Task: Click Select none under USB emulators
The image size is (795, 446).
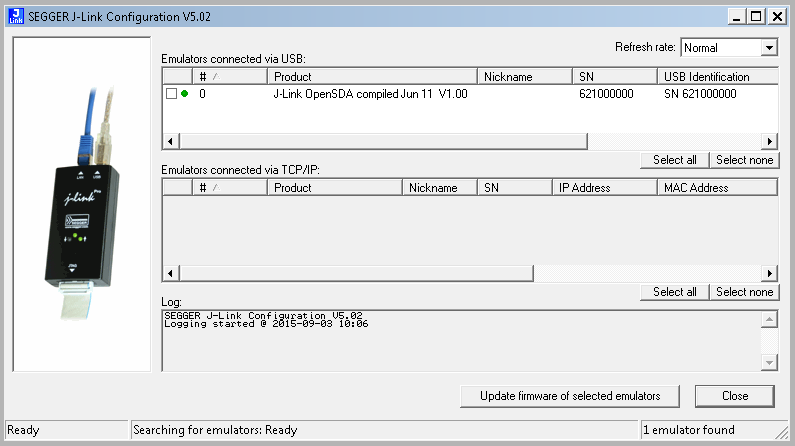Action: [744, 160]
